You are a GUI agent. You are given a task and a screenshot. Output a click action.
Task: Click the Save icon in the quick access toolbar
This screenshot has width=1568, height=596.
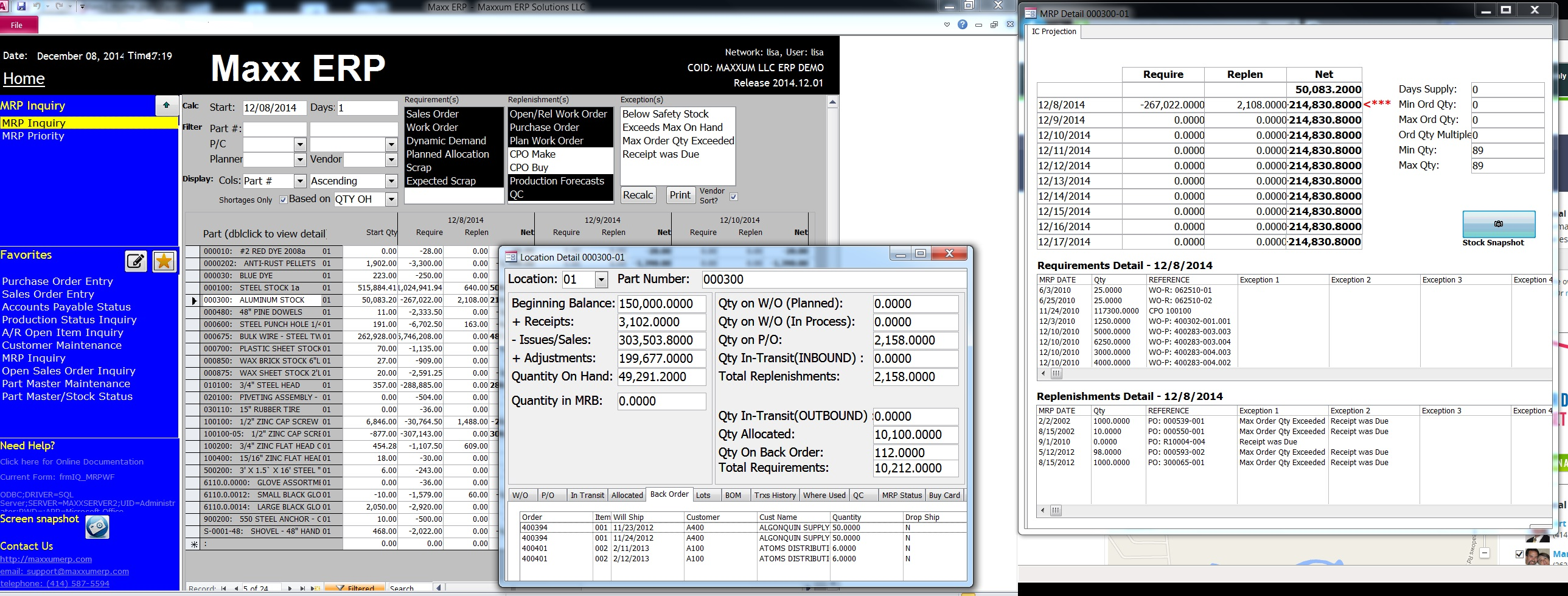(x=21, y=6)
